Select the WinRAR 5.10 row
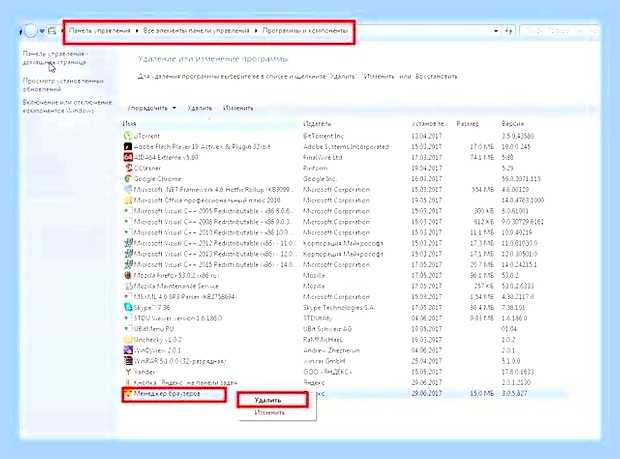Screen dimensions: 620x459 pyautogui.click(x=346, y=361)
